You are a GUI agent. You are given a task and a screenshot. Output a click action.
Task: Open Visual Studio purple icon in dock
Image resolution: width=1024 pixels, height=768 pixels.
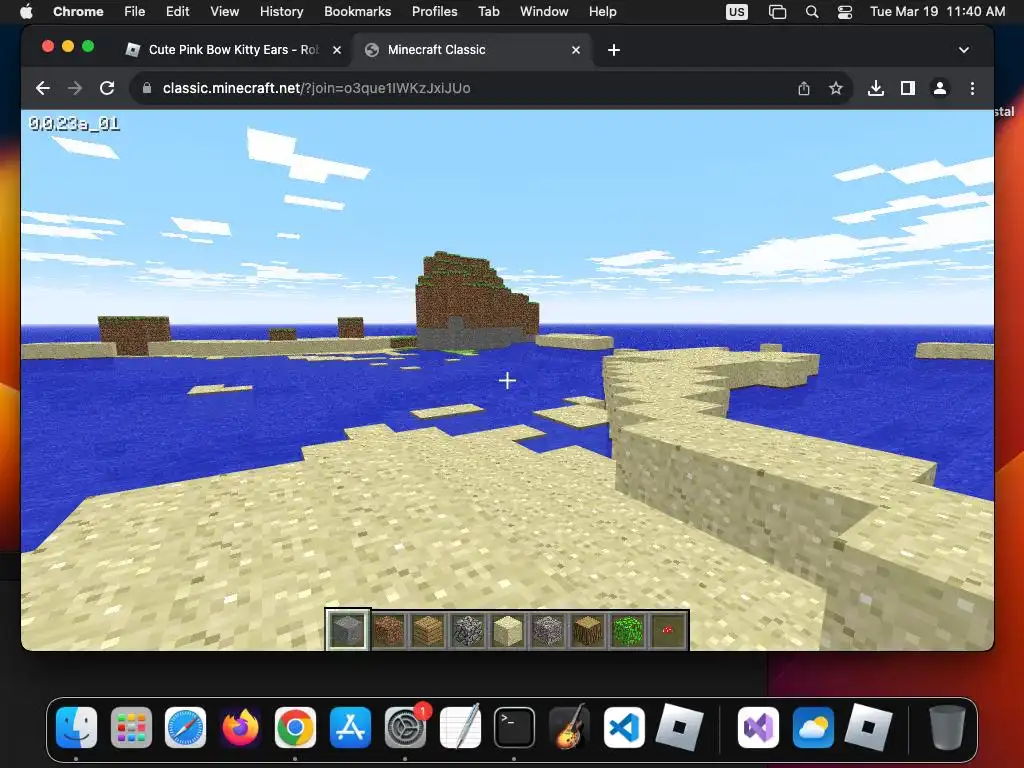click(x=758, y=728)
